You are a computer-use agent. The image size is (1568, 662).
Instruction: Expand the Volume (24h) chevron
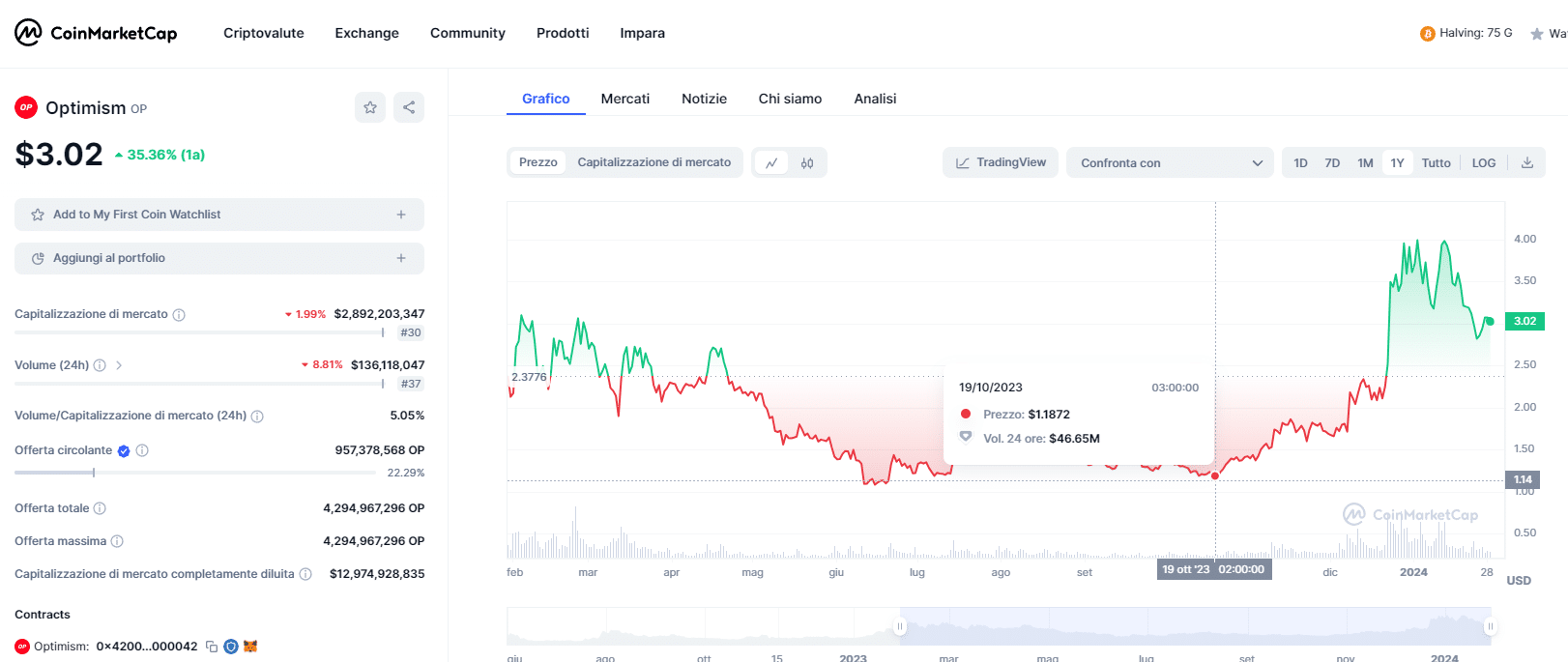coord(119,365)
